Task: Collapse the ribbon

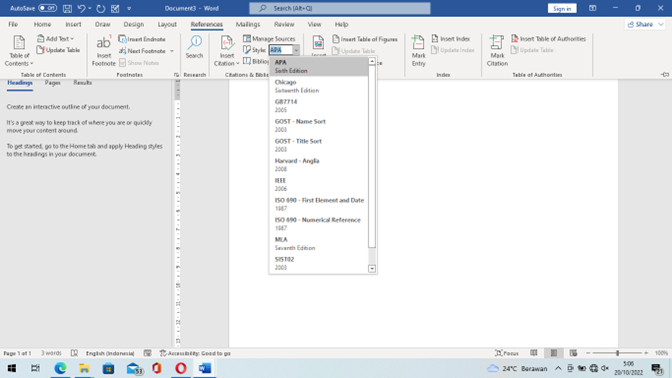Action: pyautogui.click(x=665, y=75)
